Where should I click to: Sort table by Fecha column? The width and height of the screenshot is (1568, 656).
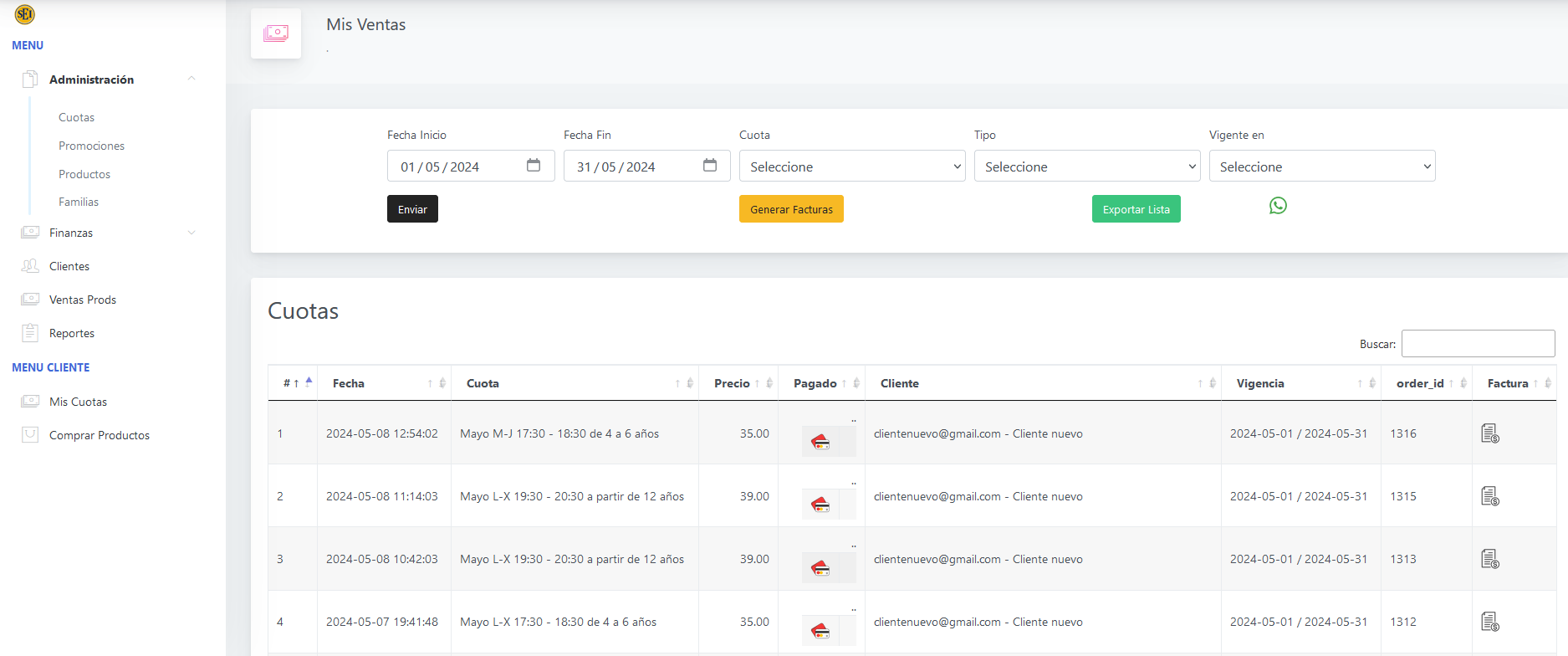click(384, 383)
